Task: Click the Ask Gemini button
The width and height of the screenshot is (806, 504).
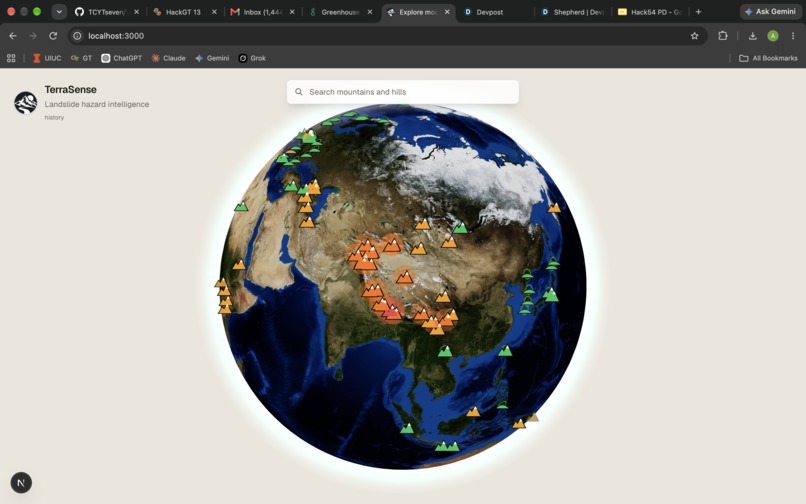Action: [770, 11]
